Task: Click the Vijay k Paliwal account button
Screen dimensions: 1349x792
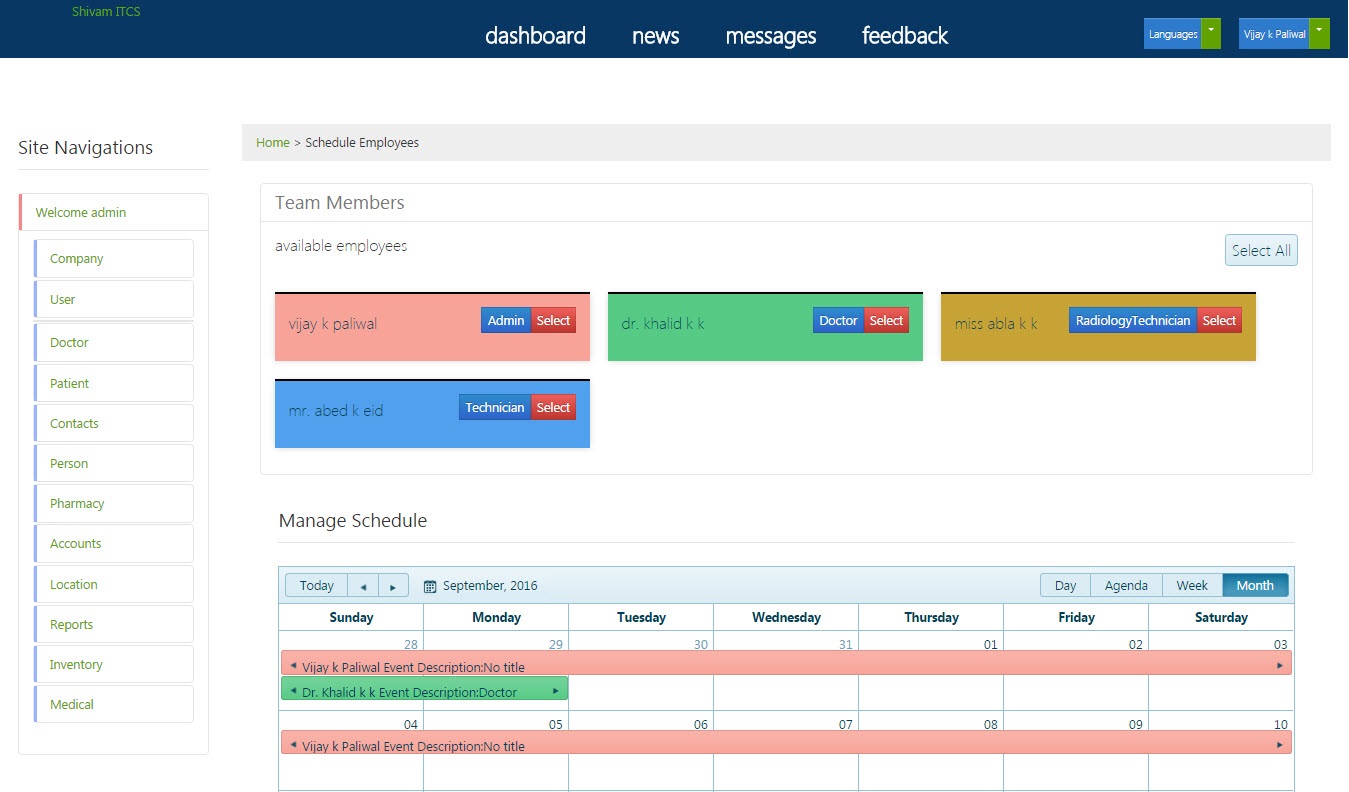Action: click(1275, 33)
